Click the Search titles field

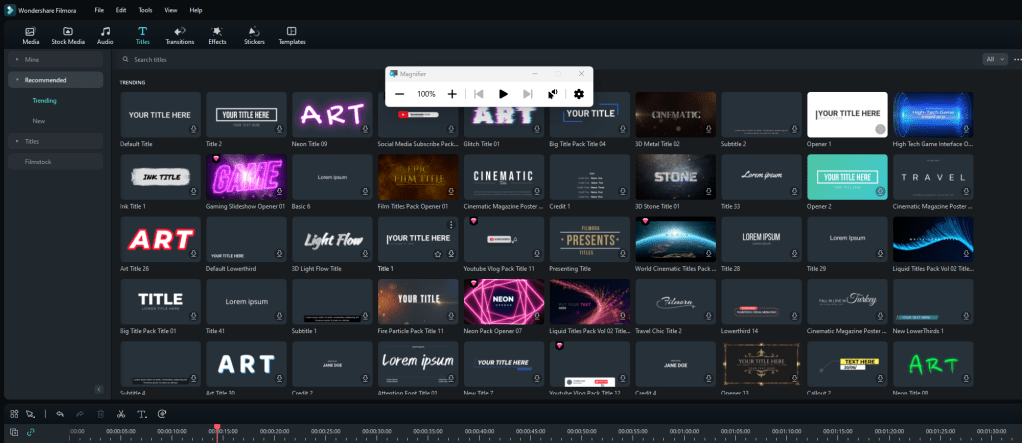[x=548, y=59]
